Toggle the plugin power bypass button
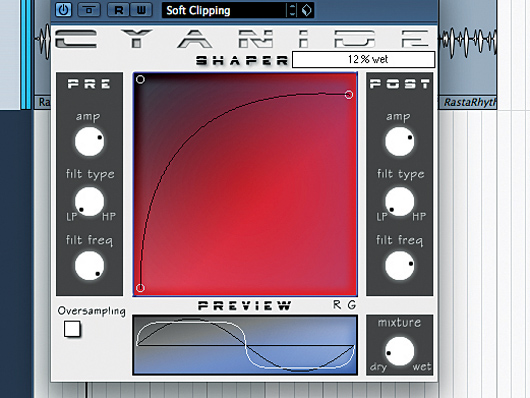530x398 pixels. coord(63,9)
